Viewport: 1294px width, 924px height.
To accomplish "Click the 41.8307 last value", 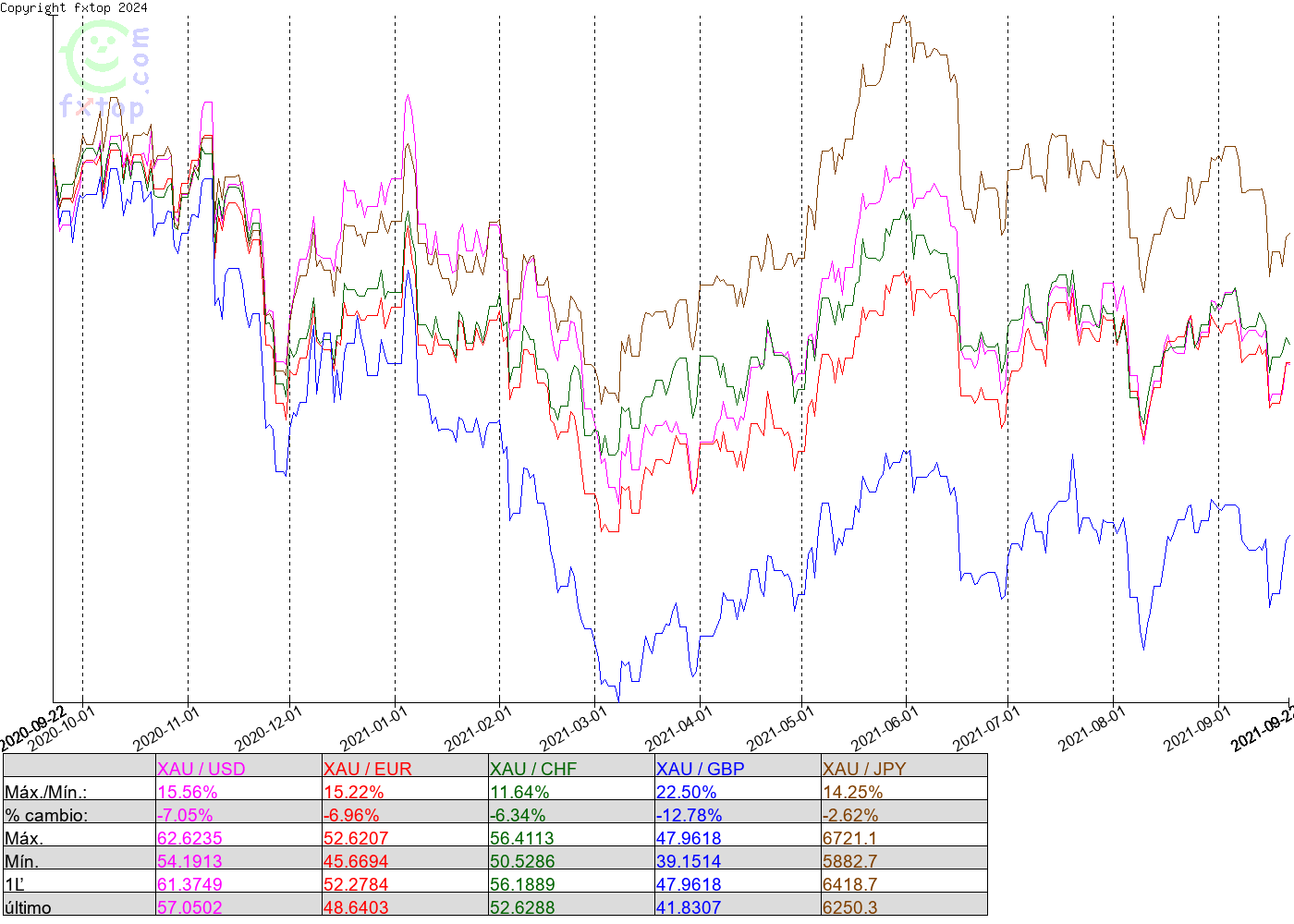I will pos(689,907).
